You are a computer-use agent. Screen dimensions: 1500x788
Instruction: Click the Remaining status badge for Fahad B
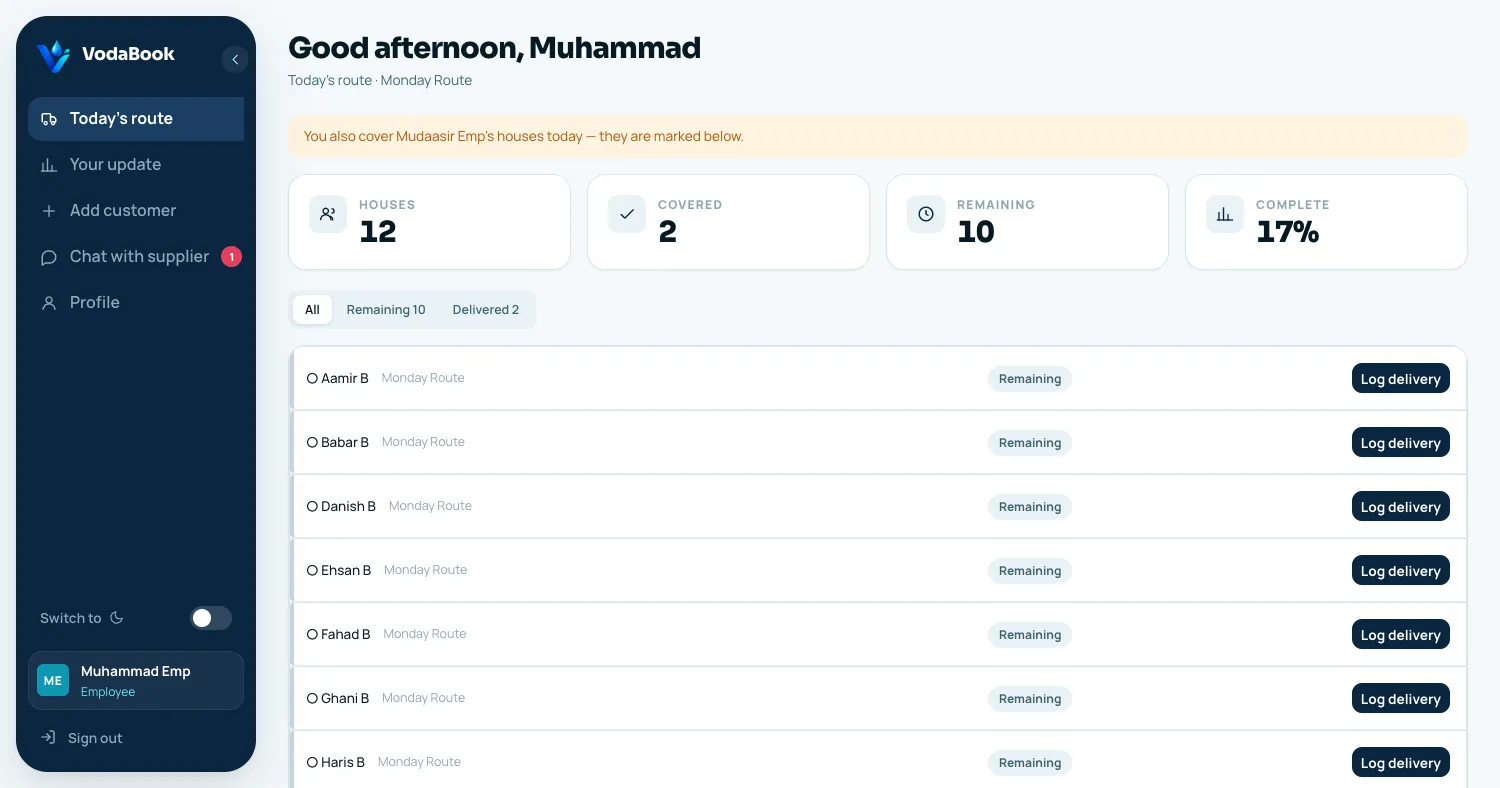(x=1029, y=635)
